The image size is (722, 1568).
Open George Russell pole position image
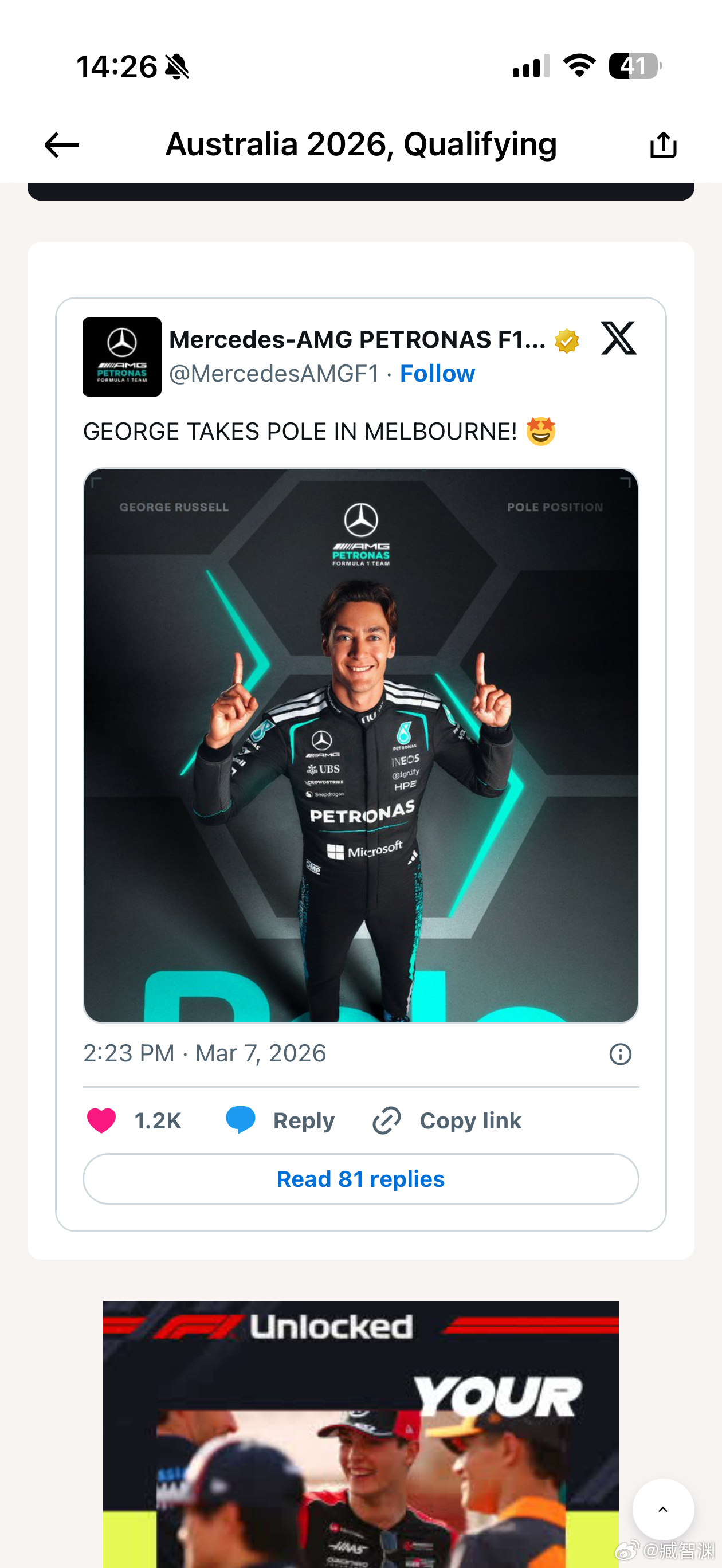tap(360, 745)
